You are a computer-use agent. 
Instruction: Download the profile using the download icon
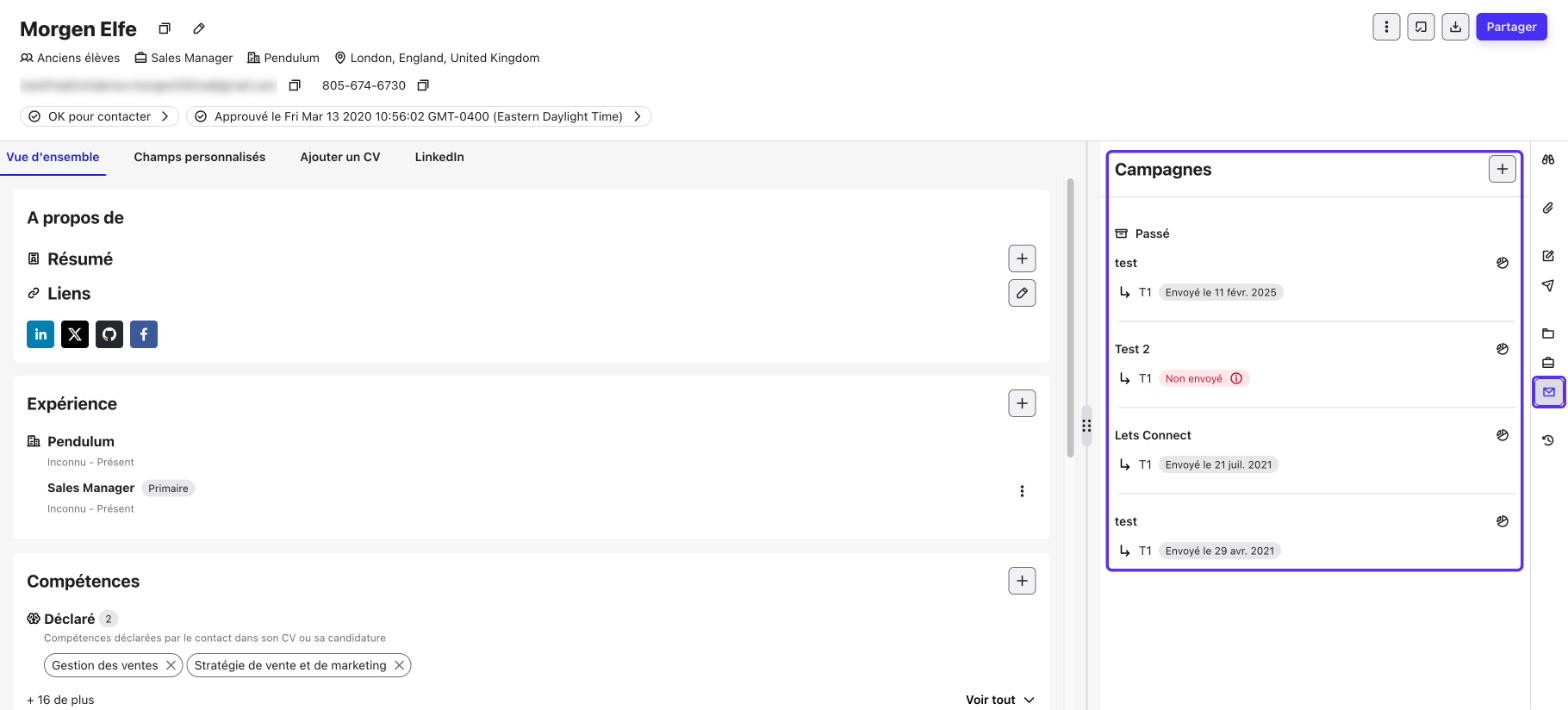coord(1455,27)
